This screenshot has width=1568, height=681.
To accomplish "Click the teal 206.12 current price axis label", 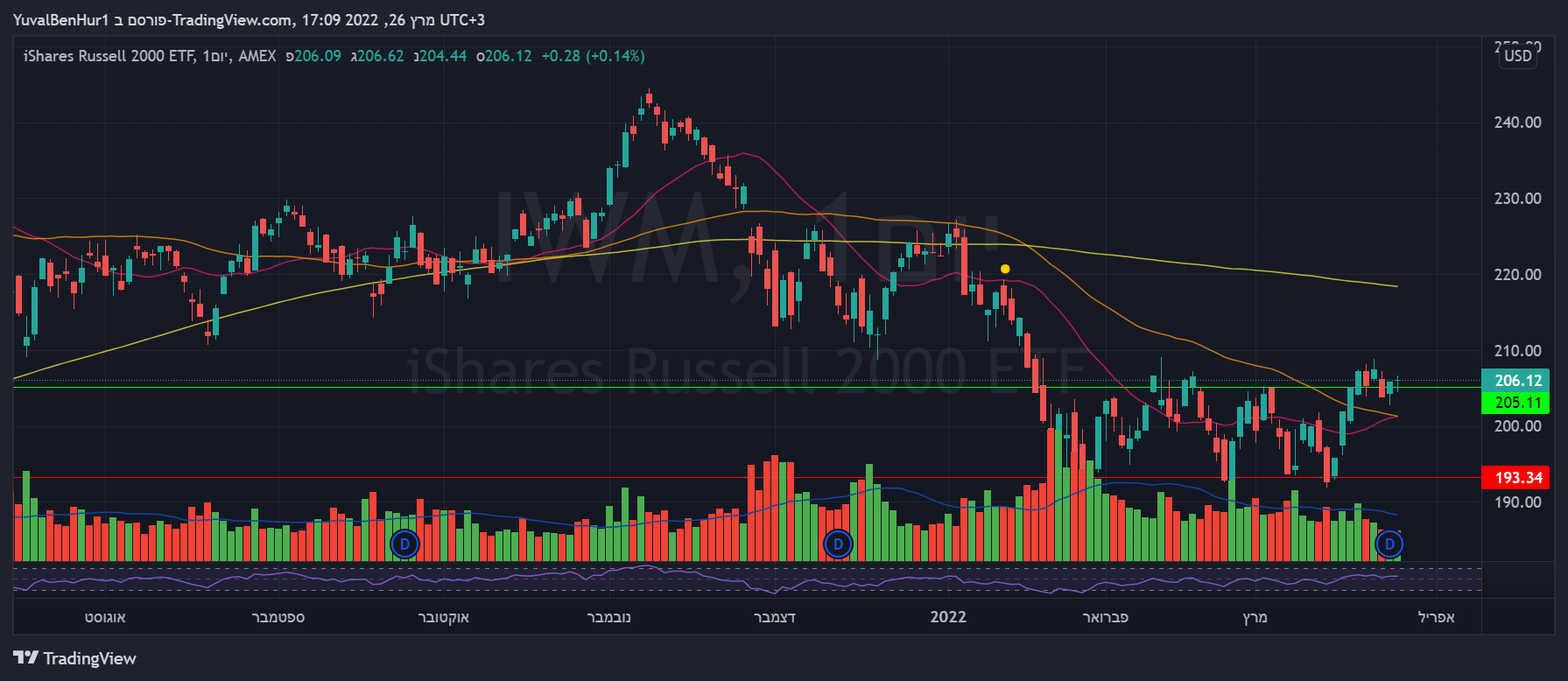I will click(x=1515, y=380).
